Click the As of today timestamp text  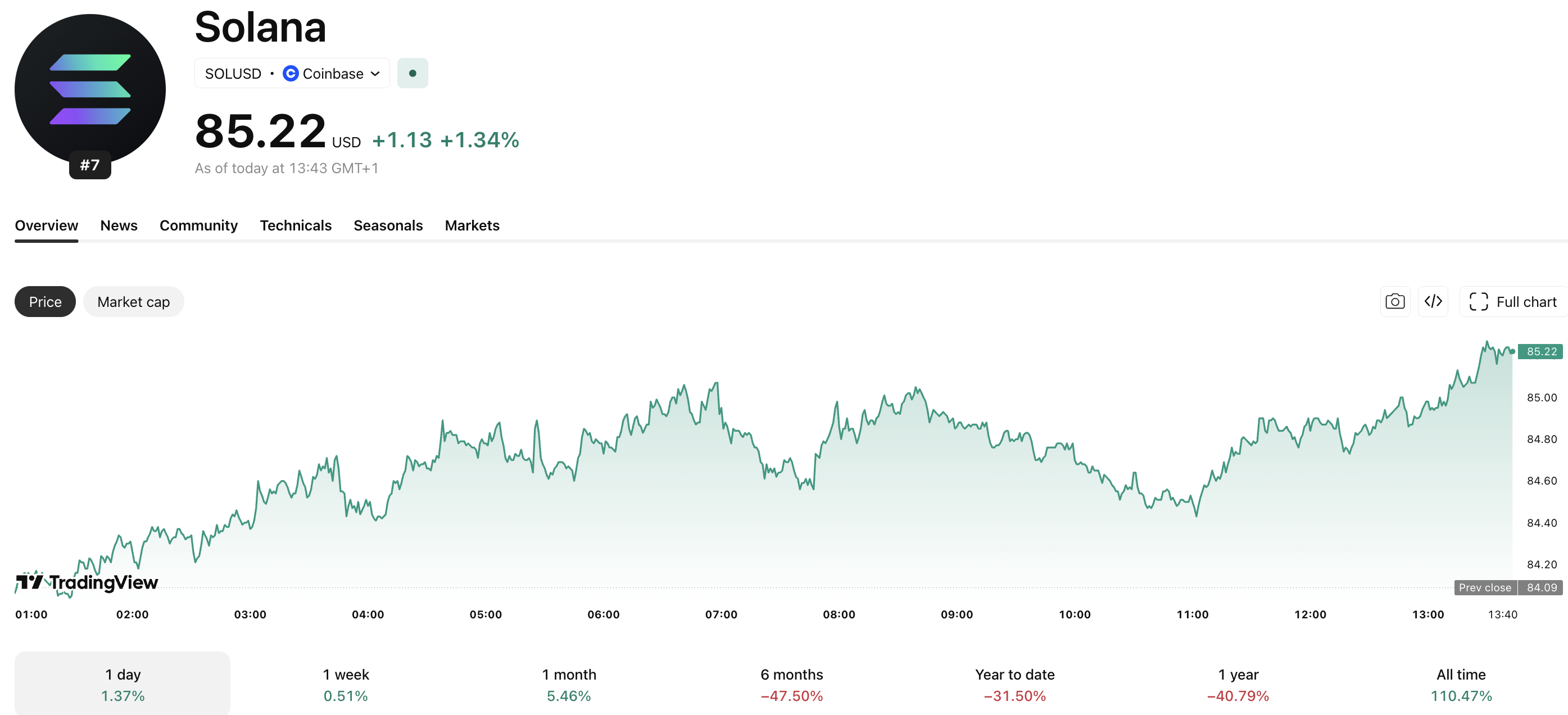click(287, 168)
